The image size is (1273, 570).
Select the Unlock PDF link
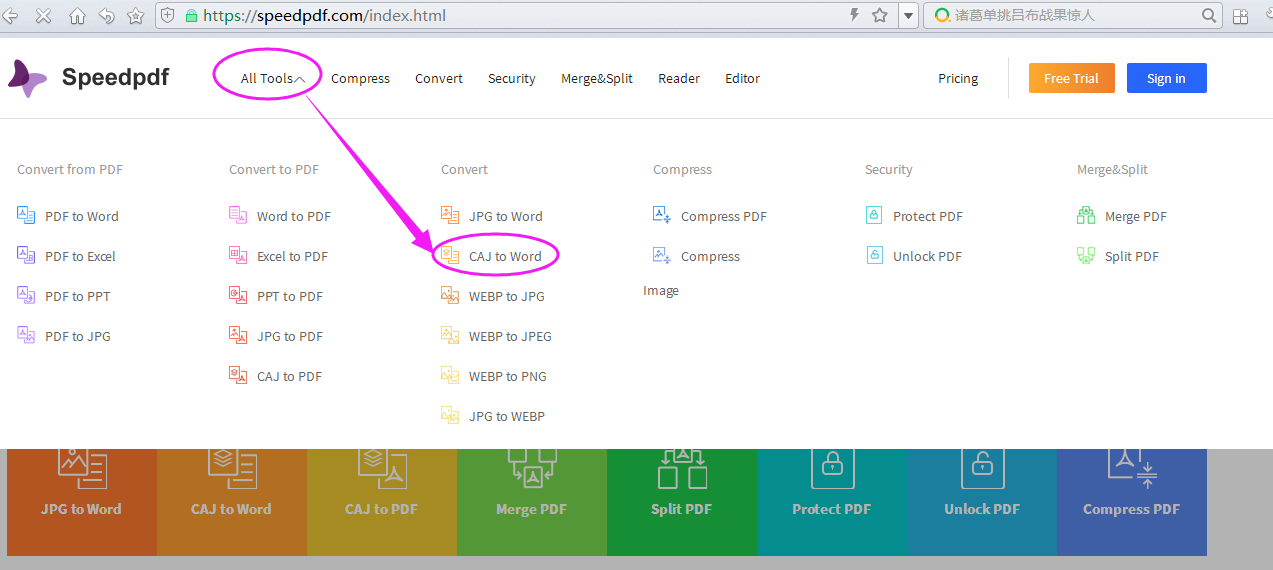point(927,256)
